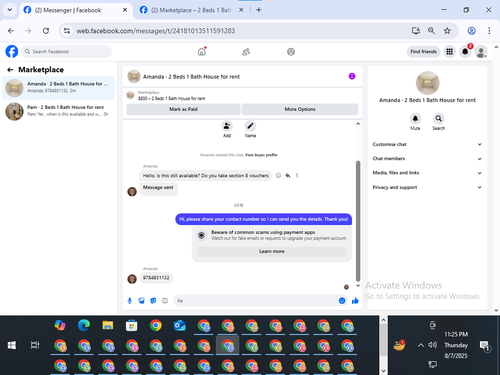Viewport: 500px width, 375px height.
Task: React to Amanda's message with emoji icon
Action: point(278,175)
